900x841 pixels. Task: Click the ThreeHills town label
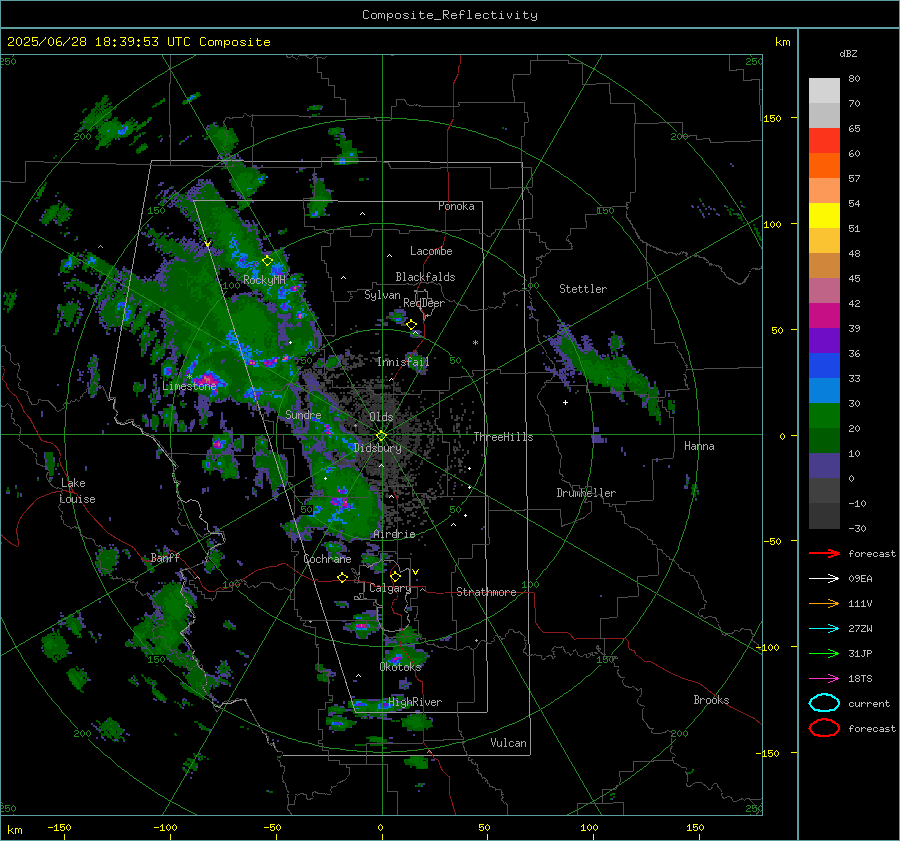(x=503, y=437)
